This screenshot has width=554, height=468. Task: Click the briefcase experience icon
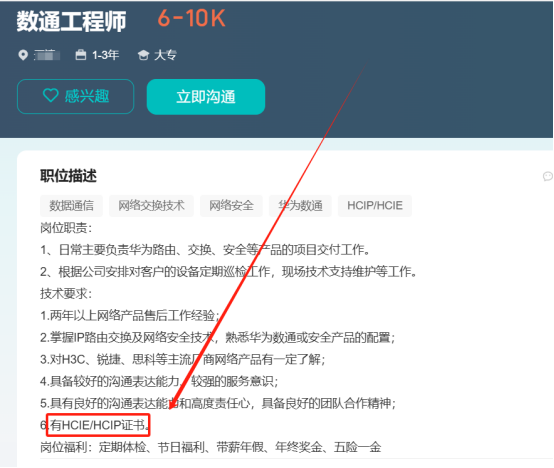pos(81,55)
